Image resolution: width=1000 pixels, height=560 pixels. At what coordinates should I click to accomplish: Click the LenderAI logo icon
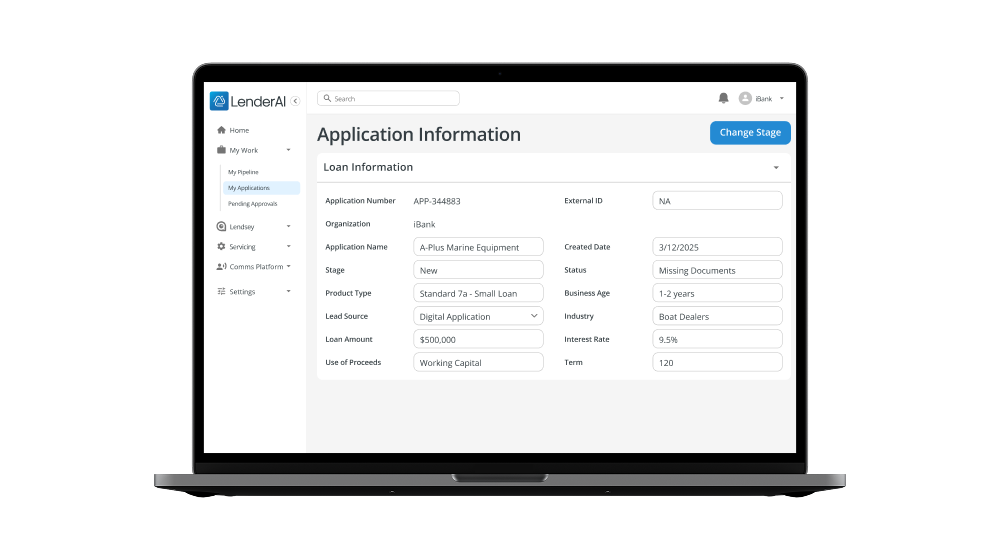(x=219, y=101)
